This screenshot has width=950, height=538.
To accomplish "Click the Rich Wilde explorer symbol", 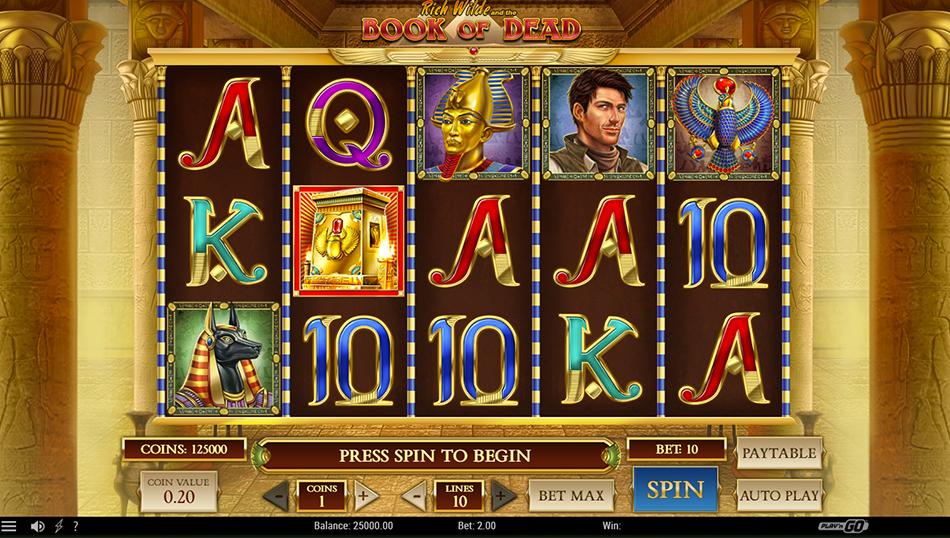I will point(599,124).
